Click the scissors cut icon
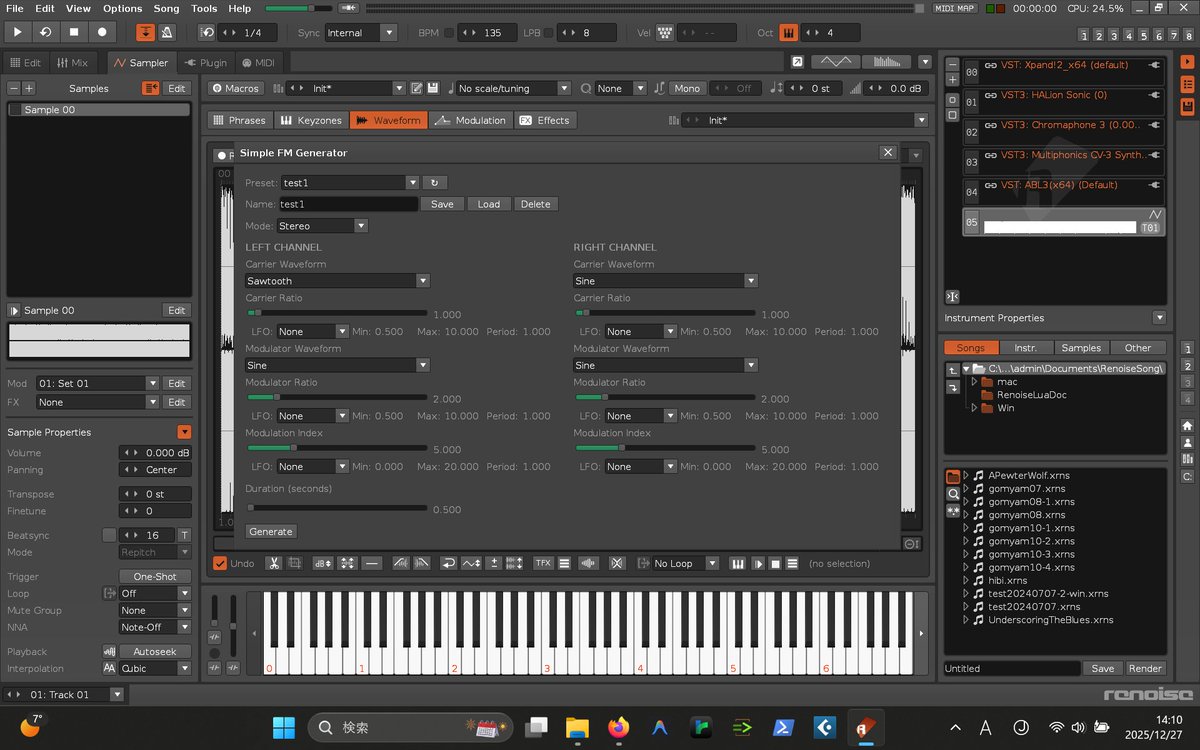The height and width of the screenshot is (750, 1200). coord(272,563)
